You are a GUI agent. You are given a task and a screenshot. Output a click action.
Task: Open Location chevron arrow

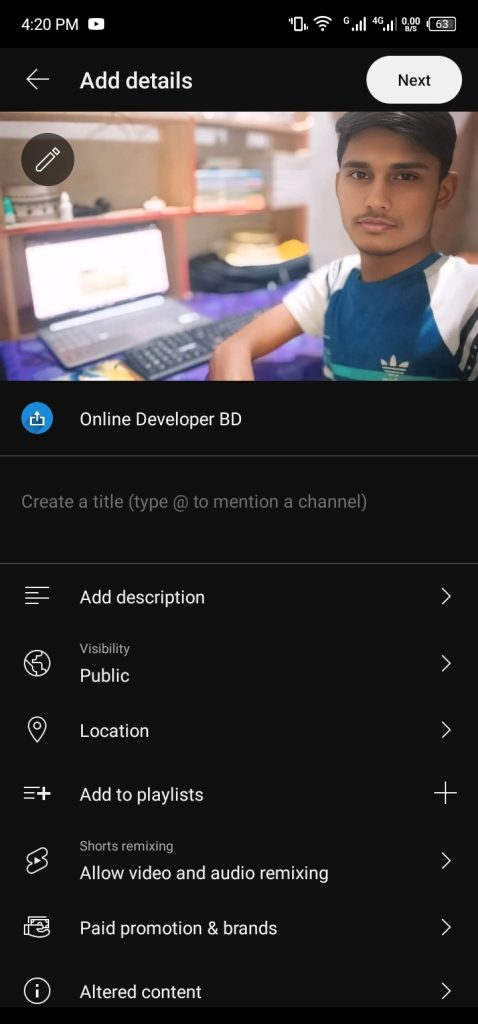pos(446,730)
